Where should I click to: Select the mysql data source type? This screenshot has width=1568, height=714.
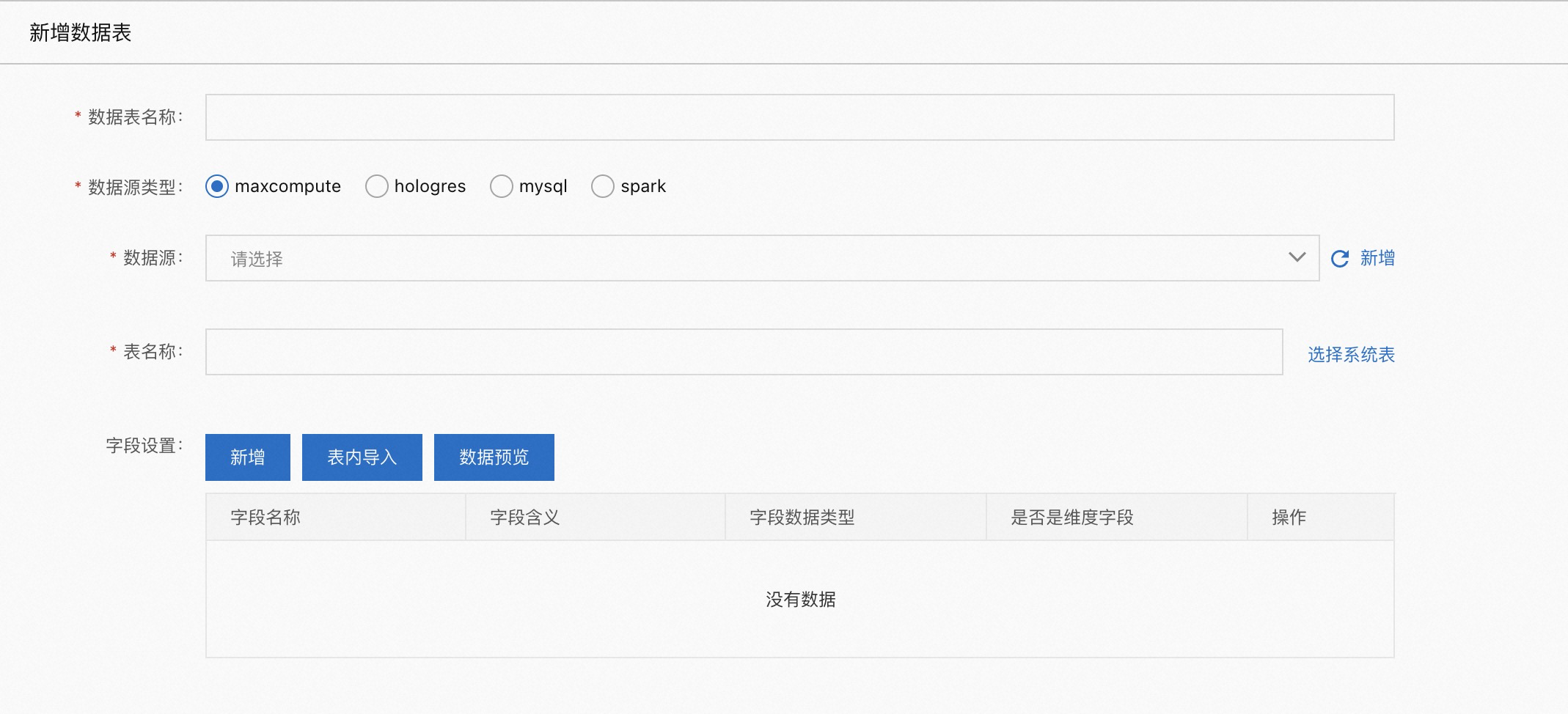(502, 186)
